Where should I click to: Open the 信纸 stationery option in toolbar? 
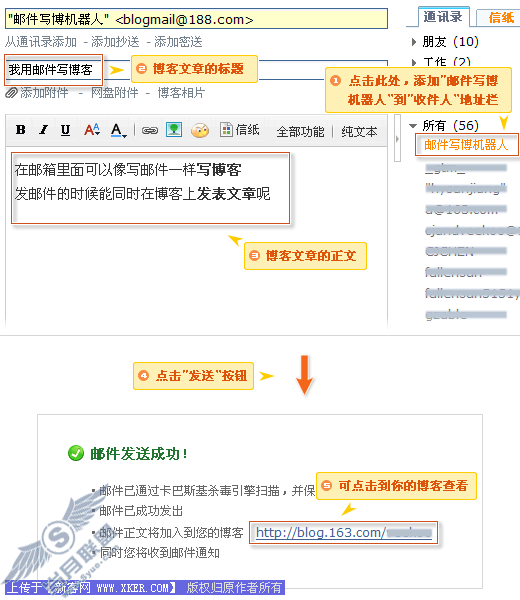[x=240, y=130]
